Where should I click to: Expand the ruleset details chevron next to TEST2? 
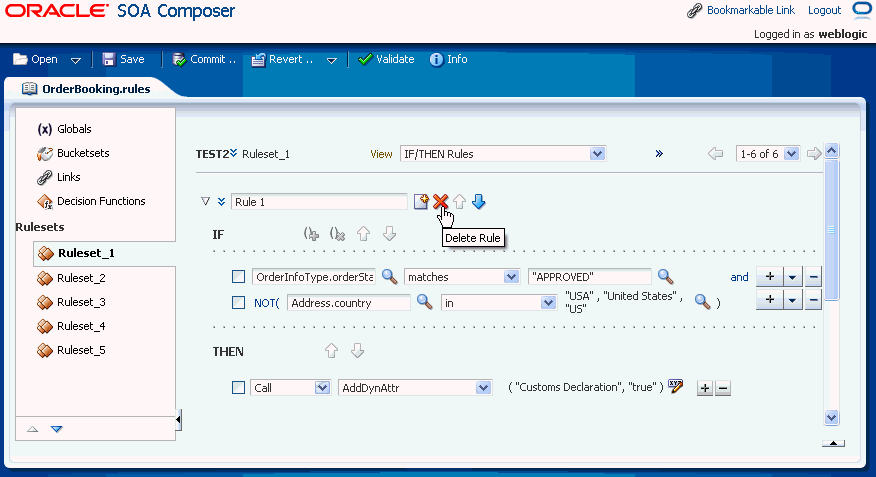point(234,152)
